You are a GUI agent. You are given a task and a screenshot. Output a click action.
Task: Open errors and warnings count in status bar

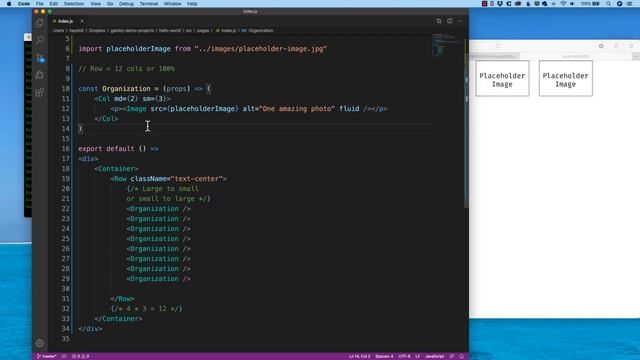pyautogui.click(x=80, y=356)
